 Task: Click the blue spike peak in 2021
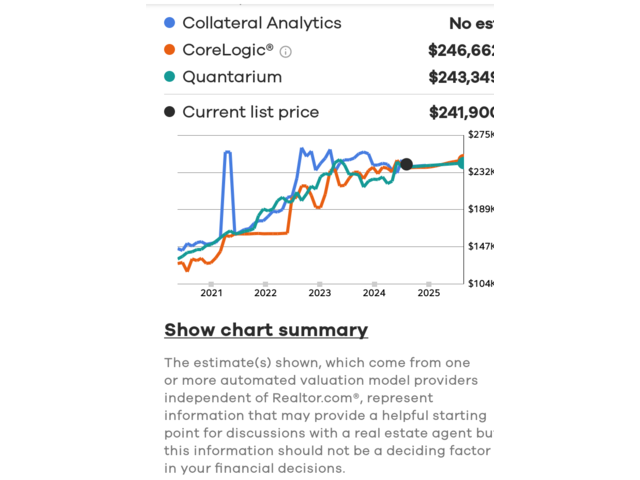(x=228, y=153)
